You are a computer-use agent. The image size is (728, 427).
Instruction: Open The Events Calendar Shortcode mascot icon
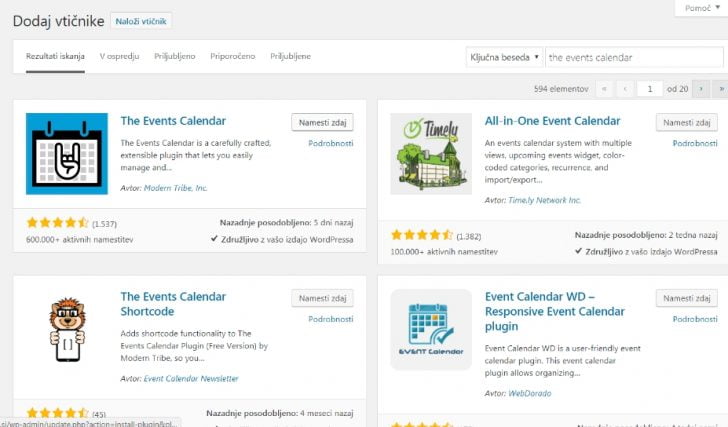coord(67,330)
